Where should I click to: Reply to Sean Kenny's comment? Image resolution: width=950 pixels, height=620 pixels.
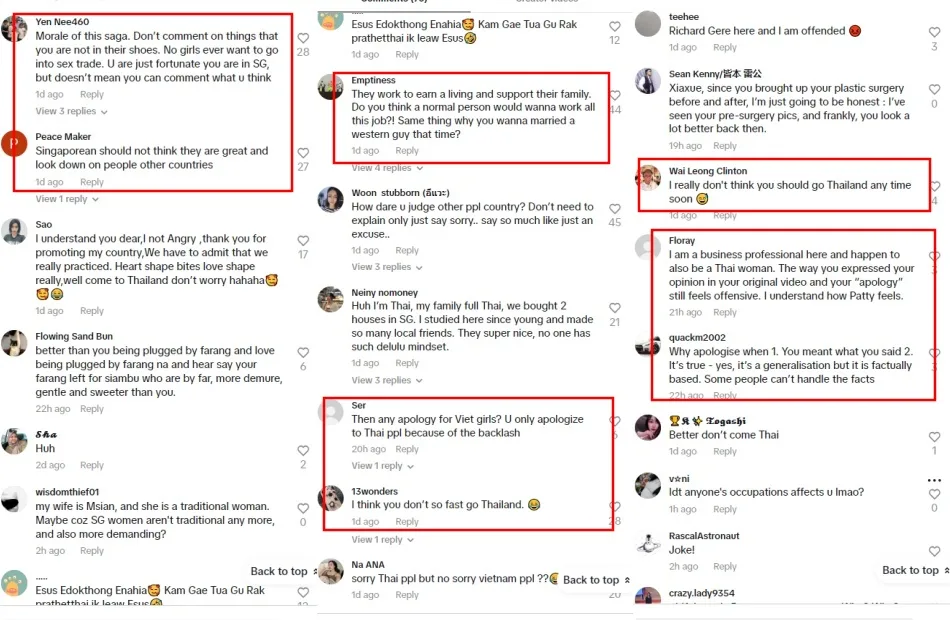click(725, 146)
